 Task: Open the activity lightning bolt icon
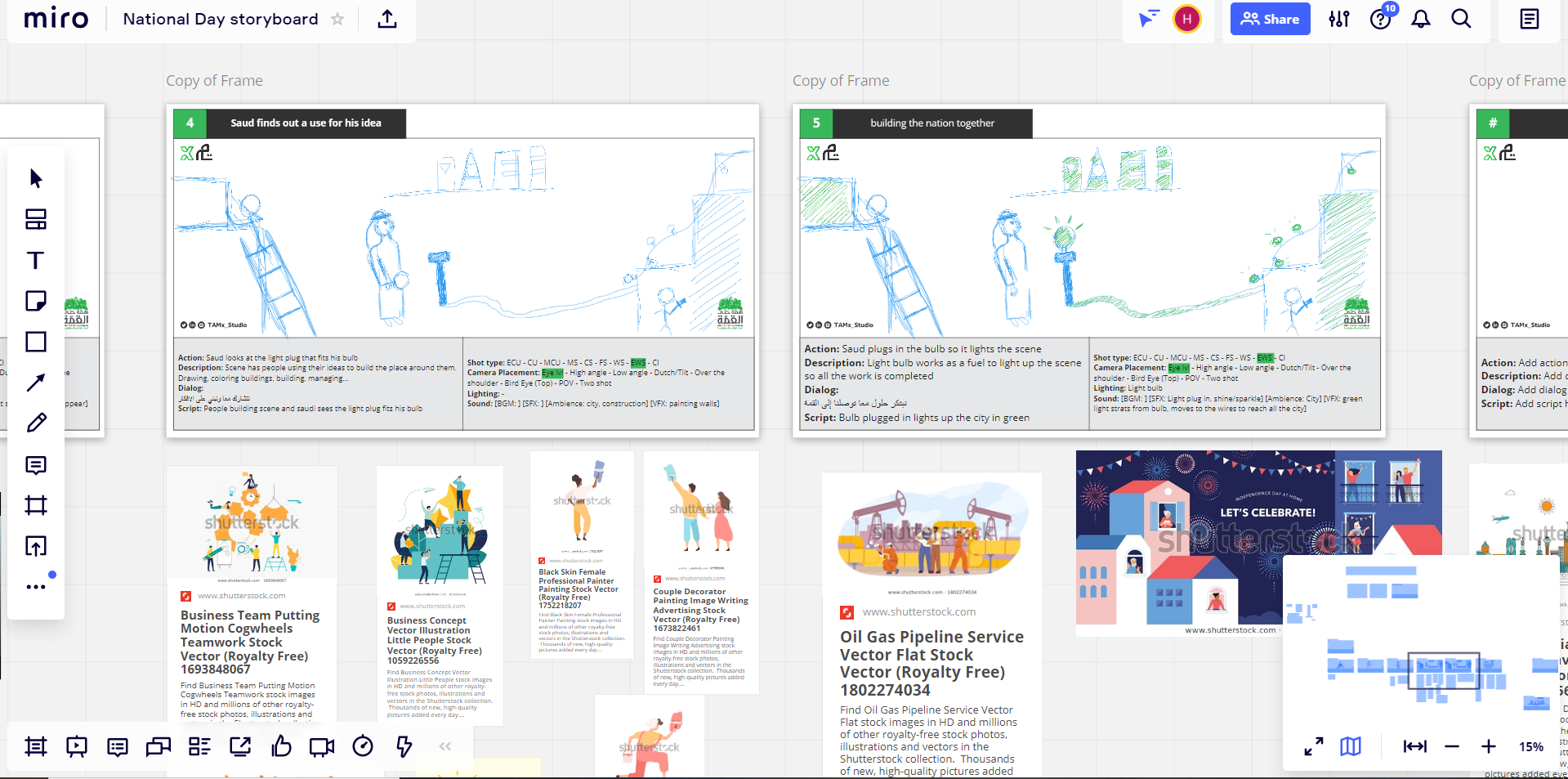click(404, 745)
